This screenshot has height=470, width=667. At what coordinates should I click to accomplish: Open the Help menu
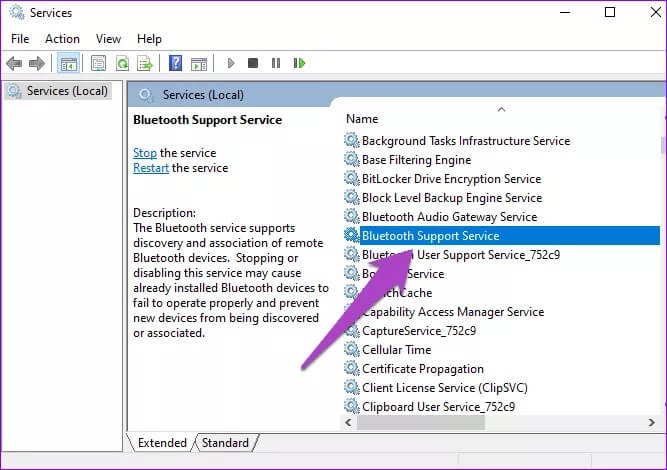[x=149, y=39]
